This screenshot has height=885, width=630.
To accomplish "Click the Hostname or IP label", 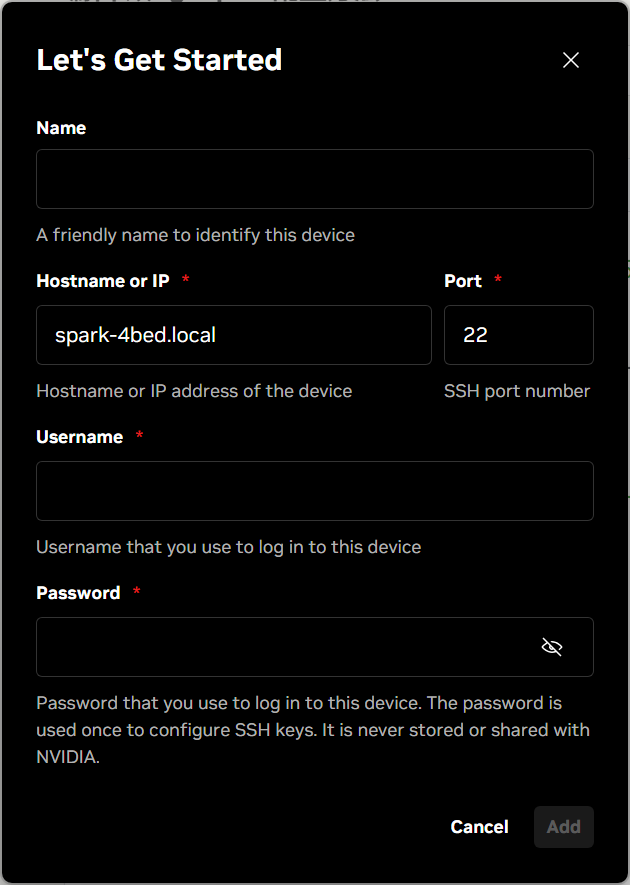I will click(x=103, y=281).
